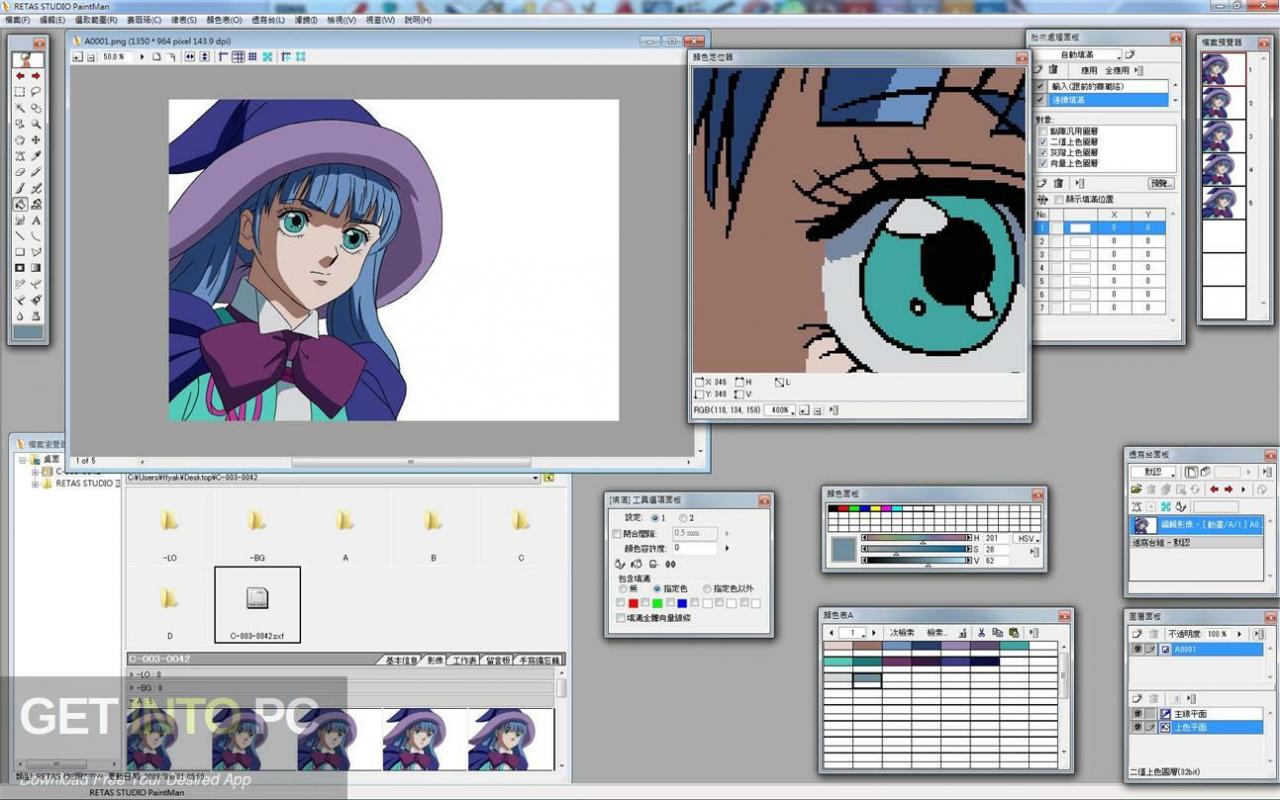Viewport: 1280px width, 800px height.
Task: Click 次檢索 button in color table A
Action: click(x=902, y=632)
